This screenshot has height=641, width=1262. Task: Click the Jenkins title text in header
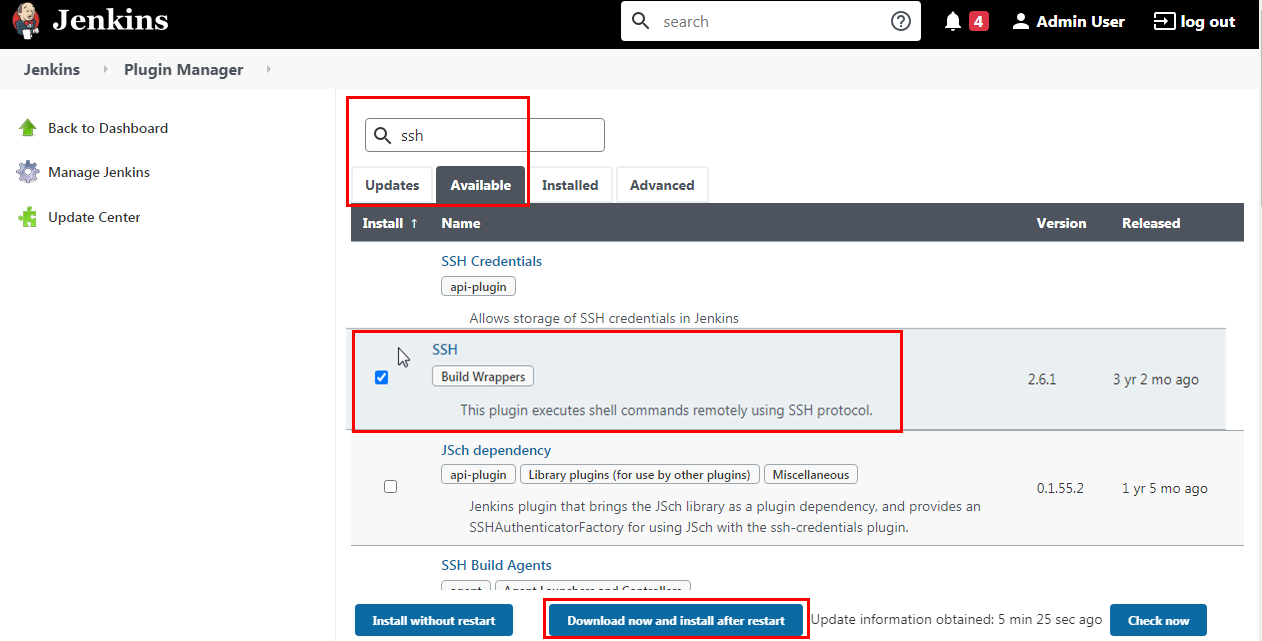(x=110, y=20)
